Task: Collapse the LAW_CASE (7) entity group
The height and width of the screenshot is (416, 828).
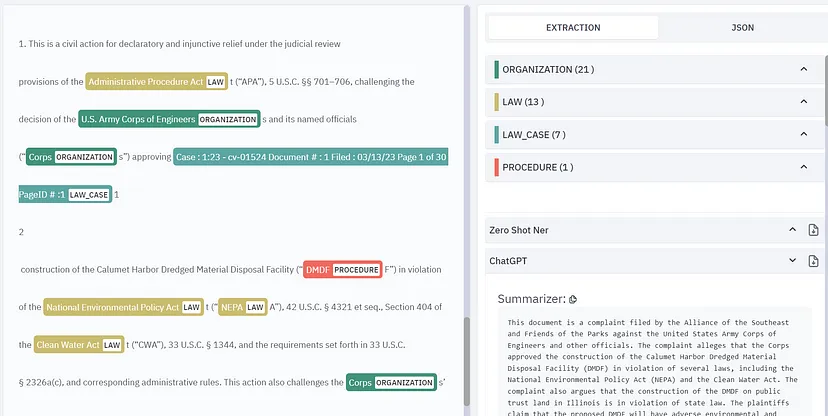Action: pos(804,134)
